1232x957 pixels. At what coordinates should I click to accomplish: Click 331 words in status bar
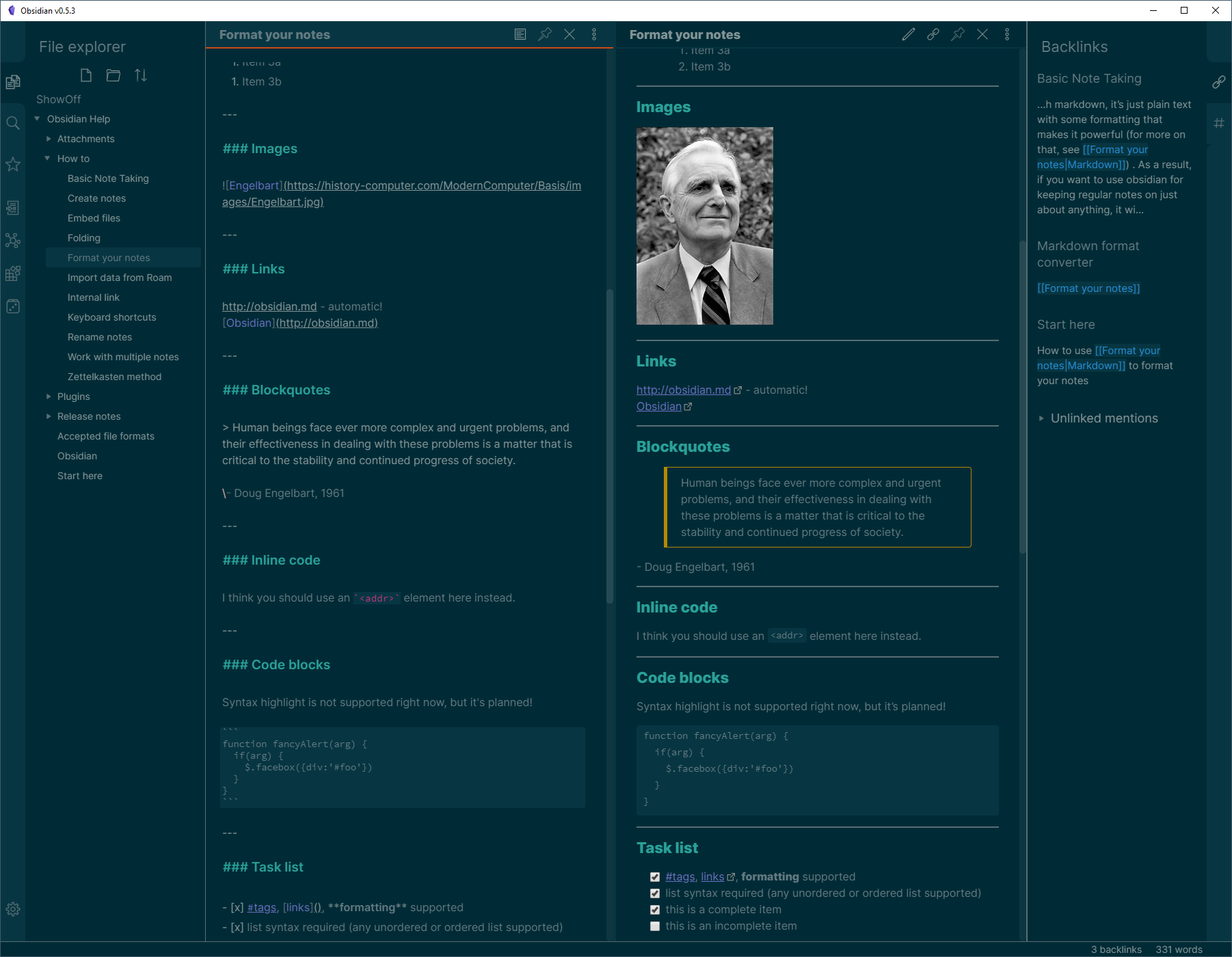[x=1179, y=949]
